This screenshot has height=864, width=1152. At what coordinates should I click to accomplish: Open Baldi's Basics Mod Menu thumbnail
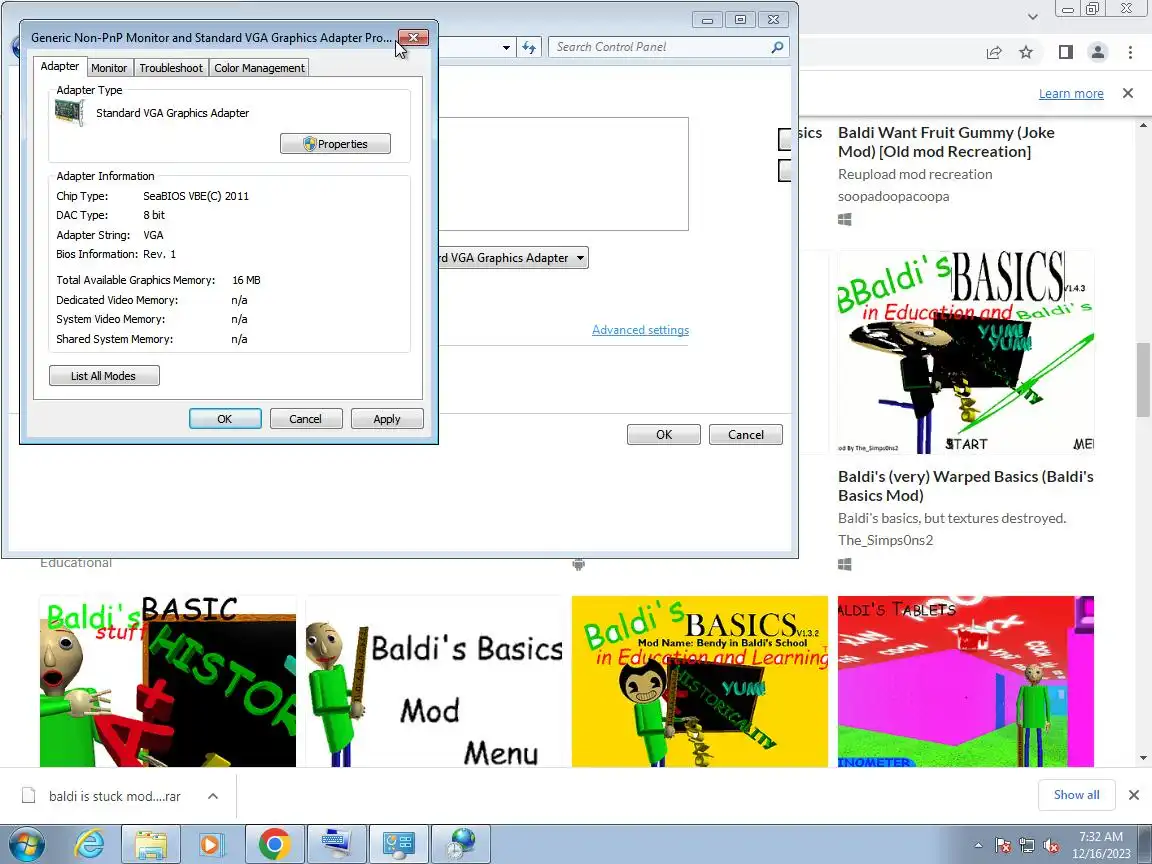pyautogui.click(x=433, y=681)
